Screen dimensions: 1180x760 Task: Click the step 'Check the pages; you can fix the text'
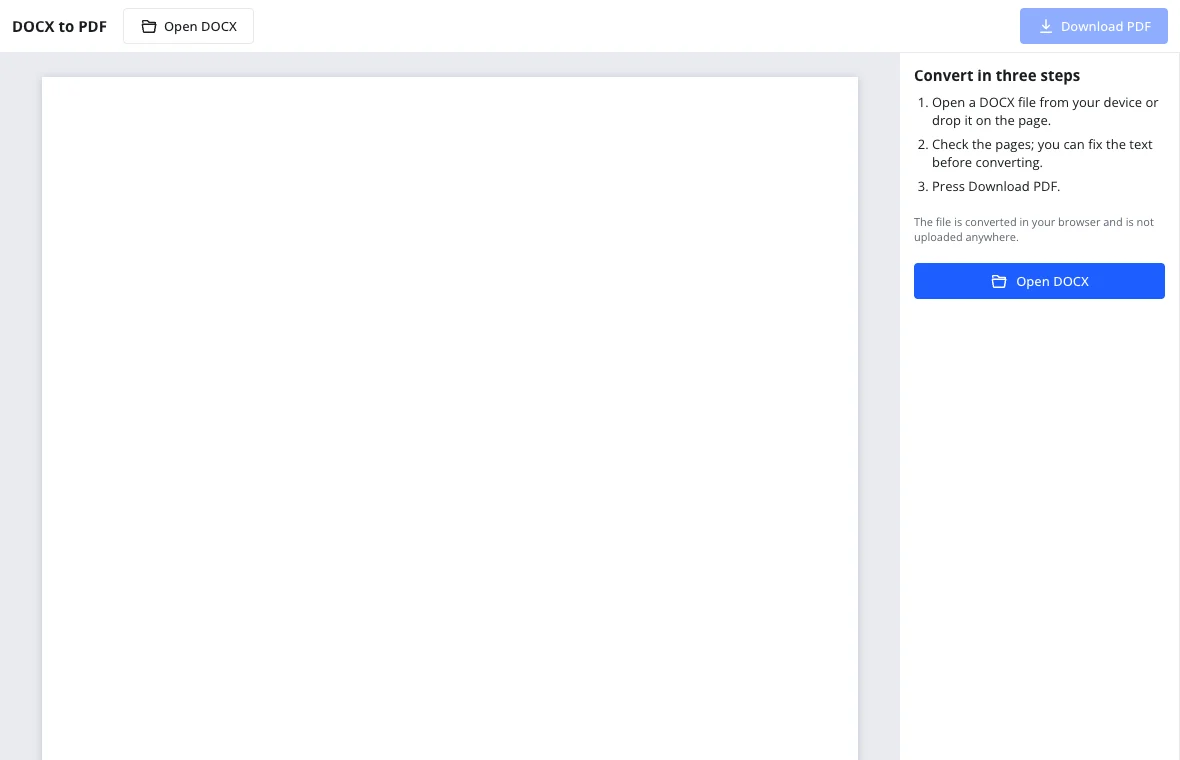[1042, 154]
